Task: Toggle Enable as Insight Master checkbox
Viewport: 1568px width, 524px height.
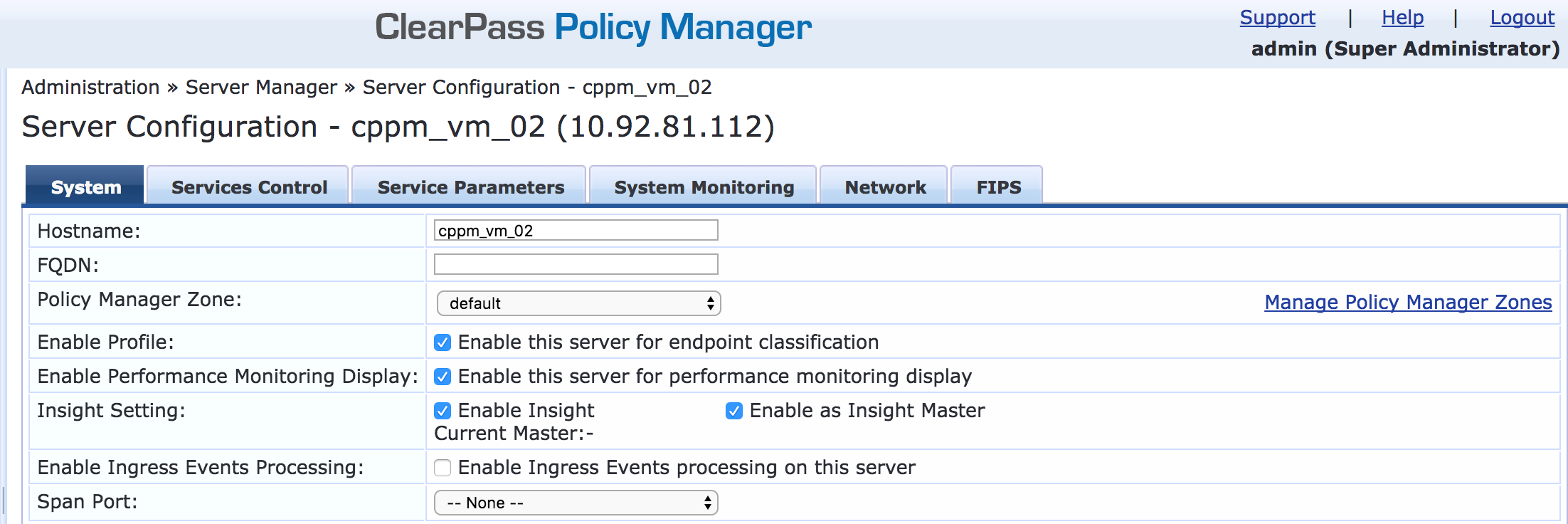Action: (734, 411)
